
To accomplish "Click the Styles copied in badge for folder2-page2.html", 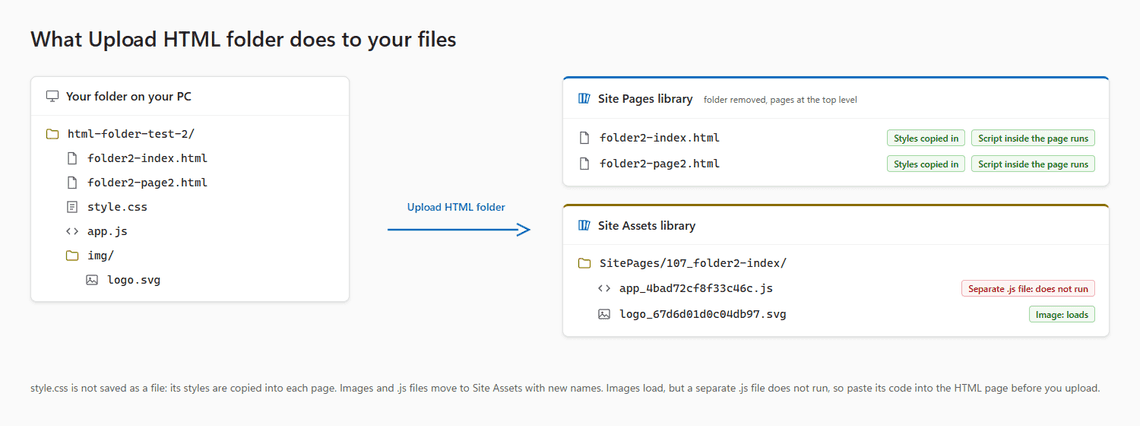I will point(926,164).
